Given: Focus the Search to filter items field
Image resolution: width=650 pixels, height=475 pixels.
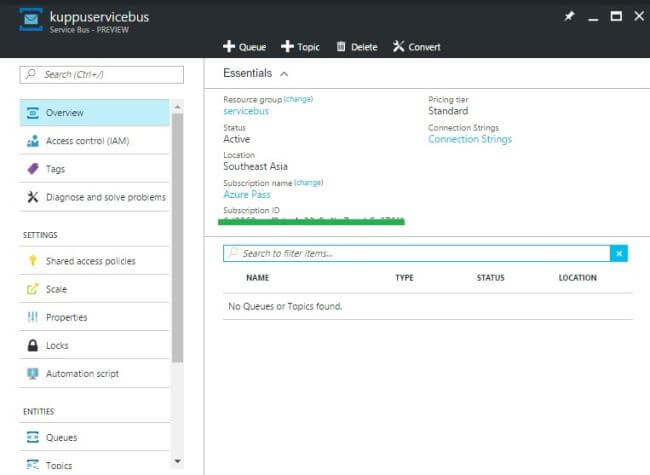Looking at the screenshot, I should point(417,253).
